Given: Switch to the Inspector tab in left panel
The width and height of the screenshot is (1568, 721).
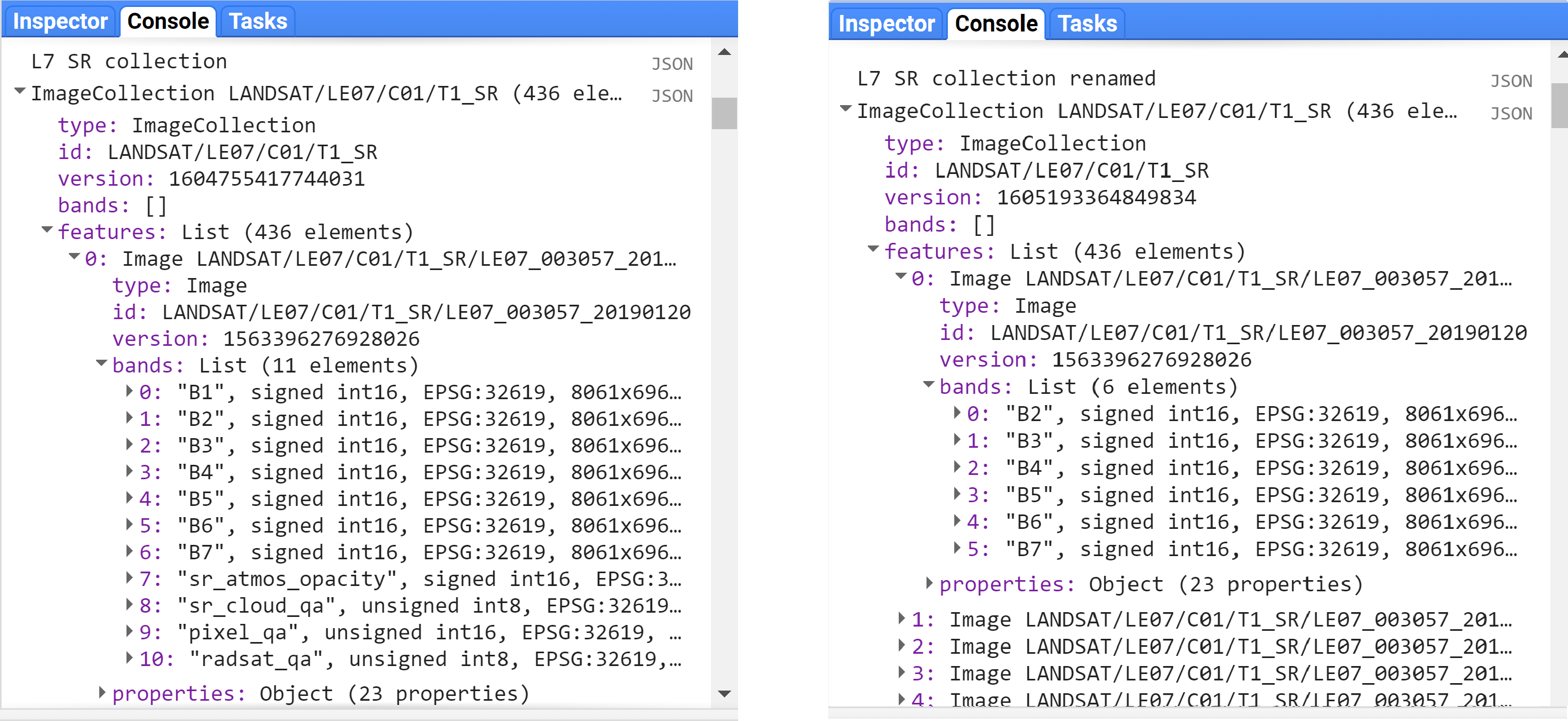Looking at the screenshot, I should click(60, 22).
